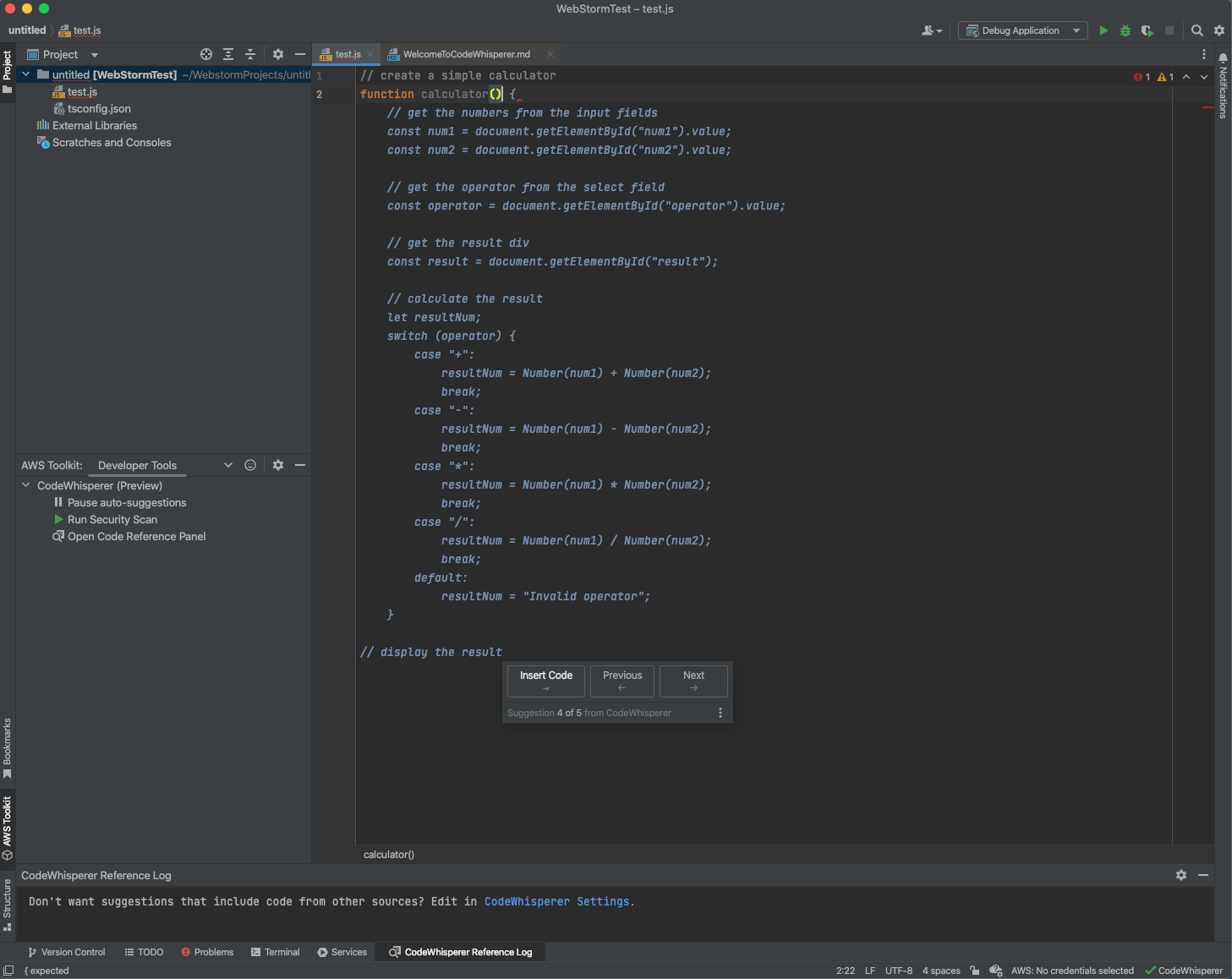Open CodeWhisperer Reference Log settings gear

point(1181,875)
